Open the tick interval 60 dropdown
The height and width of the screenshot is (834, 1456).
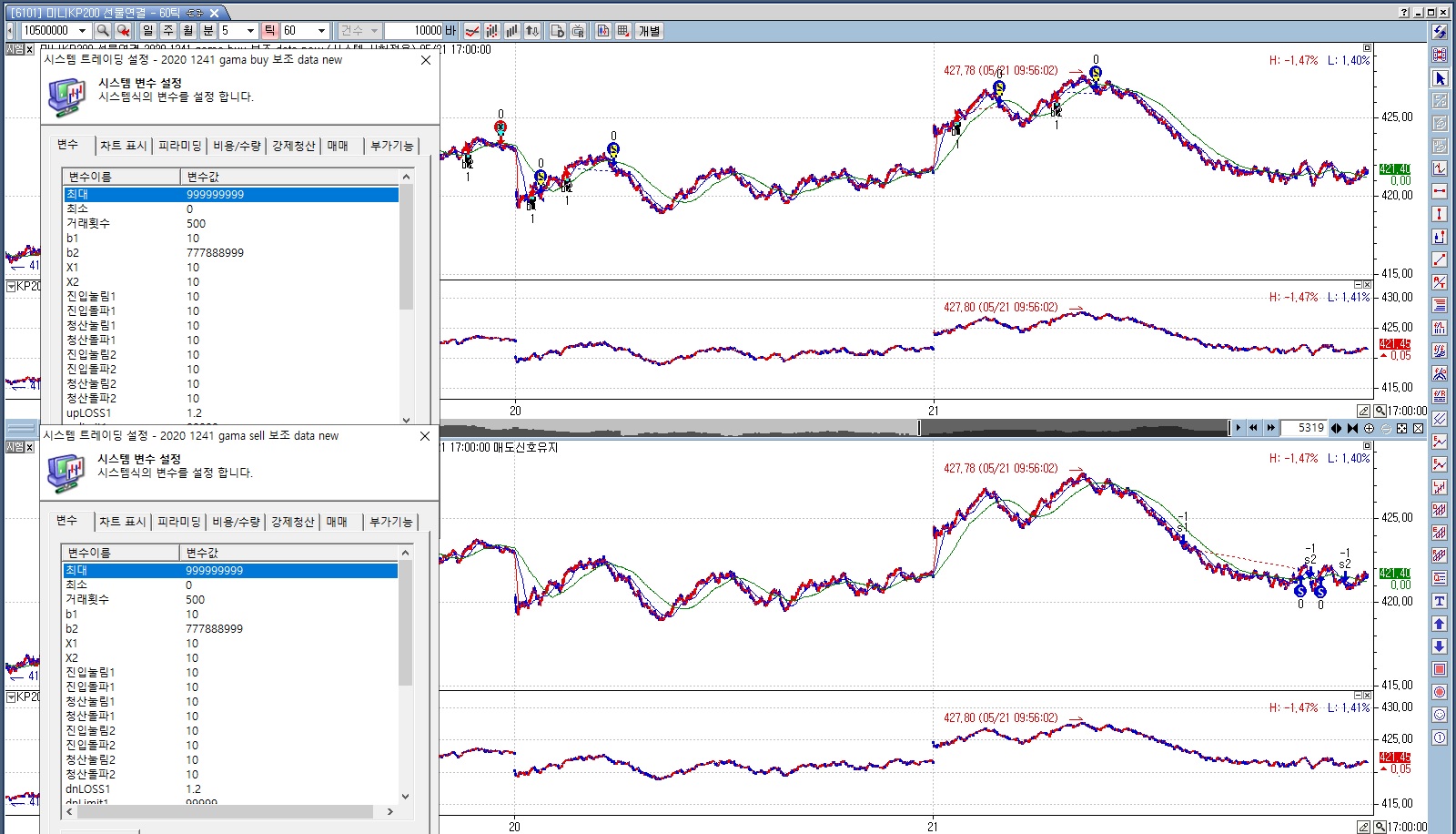[320, 31]
